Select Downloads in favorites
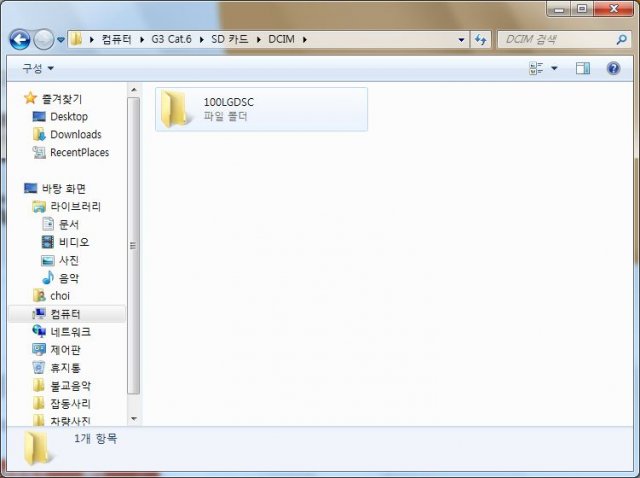The height and width of the screenshot is (478, 640). [x=76, y=135]
